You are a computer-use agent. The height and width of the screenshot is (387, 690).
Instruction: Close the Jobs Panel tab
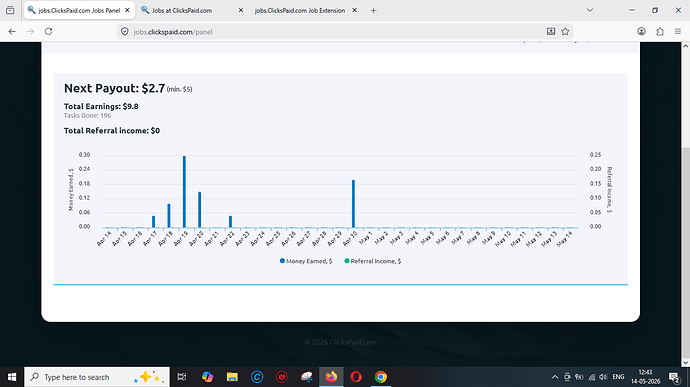127,10
